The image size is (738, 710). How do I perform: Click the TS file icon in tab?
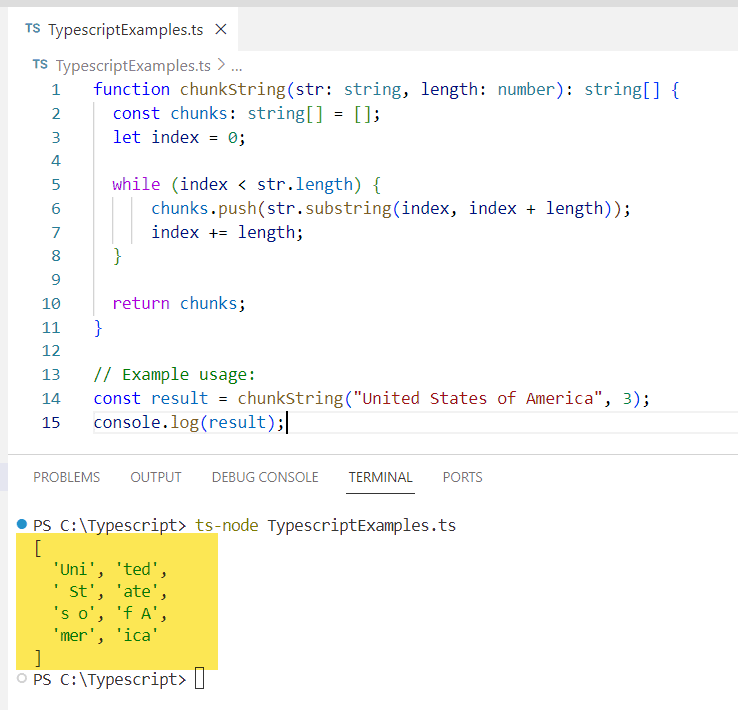click(32, 29)
